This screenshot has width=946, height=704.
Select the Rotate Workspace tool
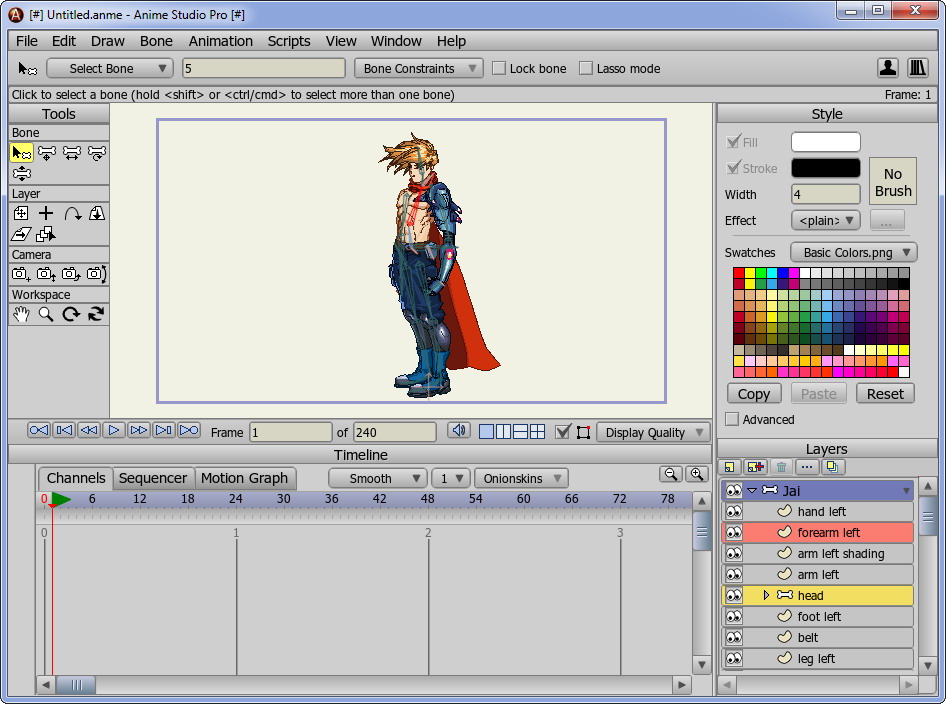coord(71,314)
